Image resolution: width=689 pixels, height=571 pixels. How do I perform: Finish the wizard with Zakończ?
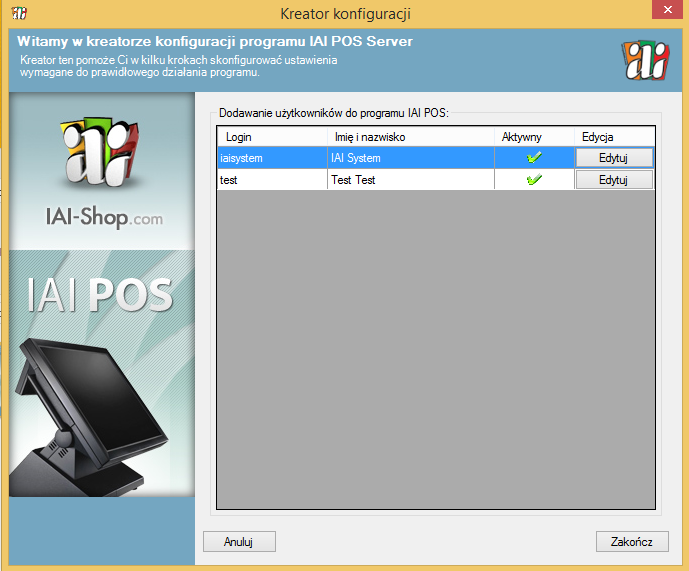coord(631,541)
